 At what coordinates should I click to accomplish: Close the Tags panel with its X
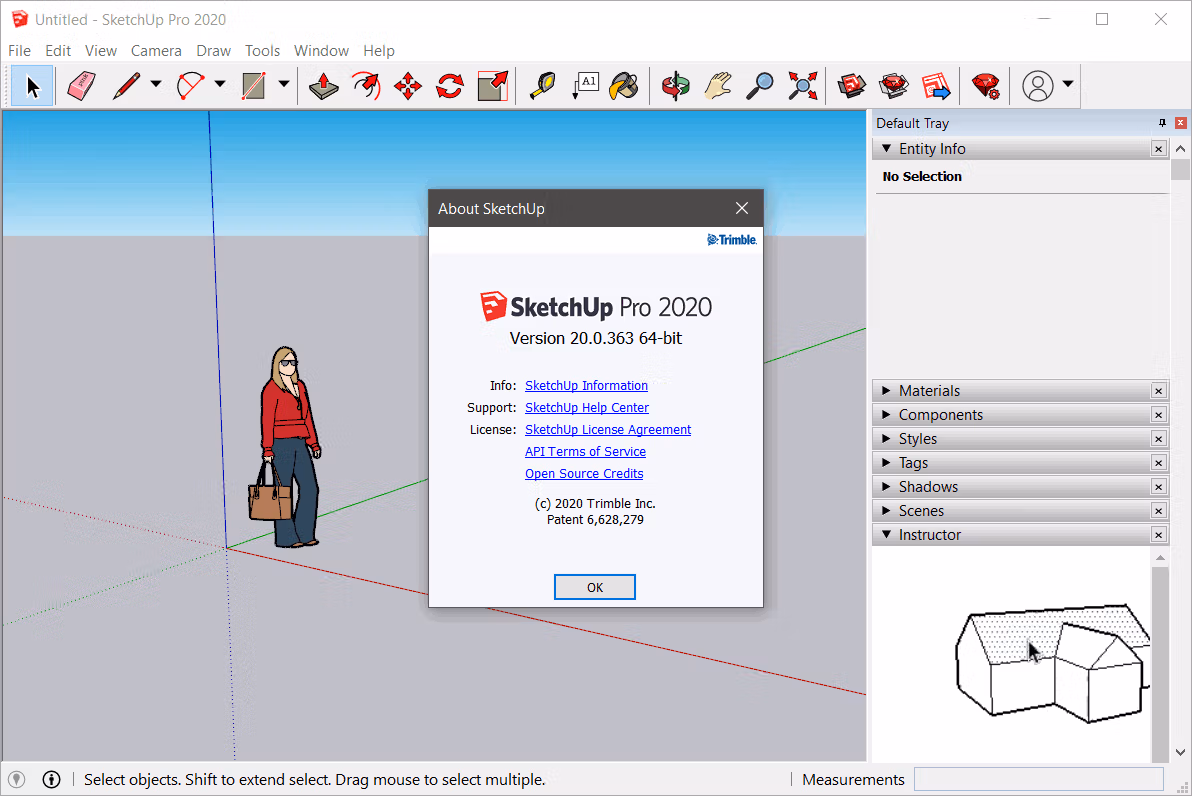(1159, 462)
